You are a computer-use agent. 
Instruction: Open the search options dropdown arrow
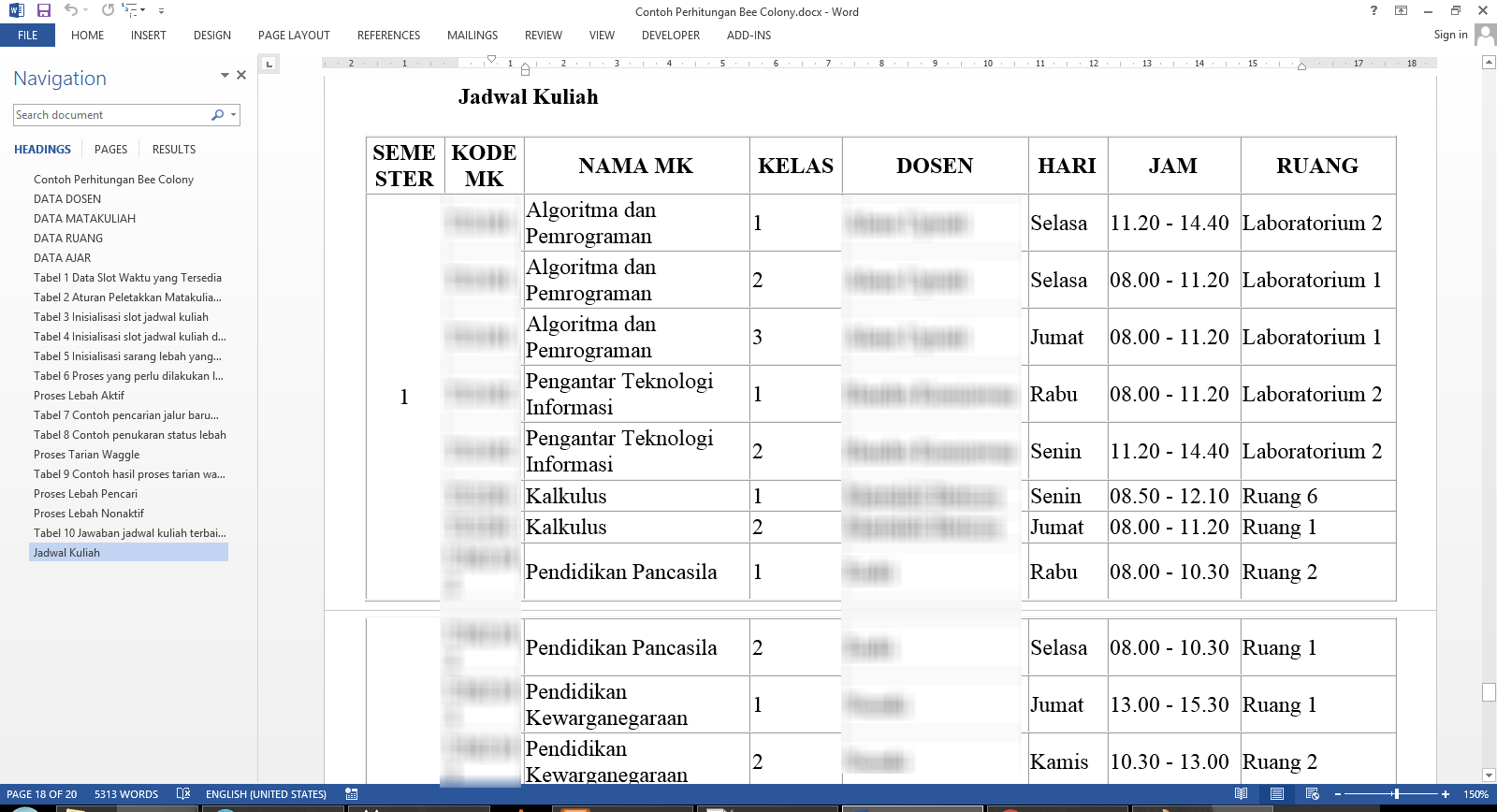(233, 115)
